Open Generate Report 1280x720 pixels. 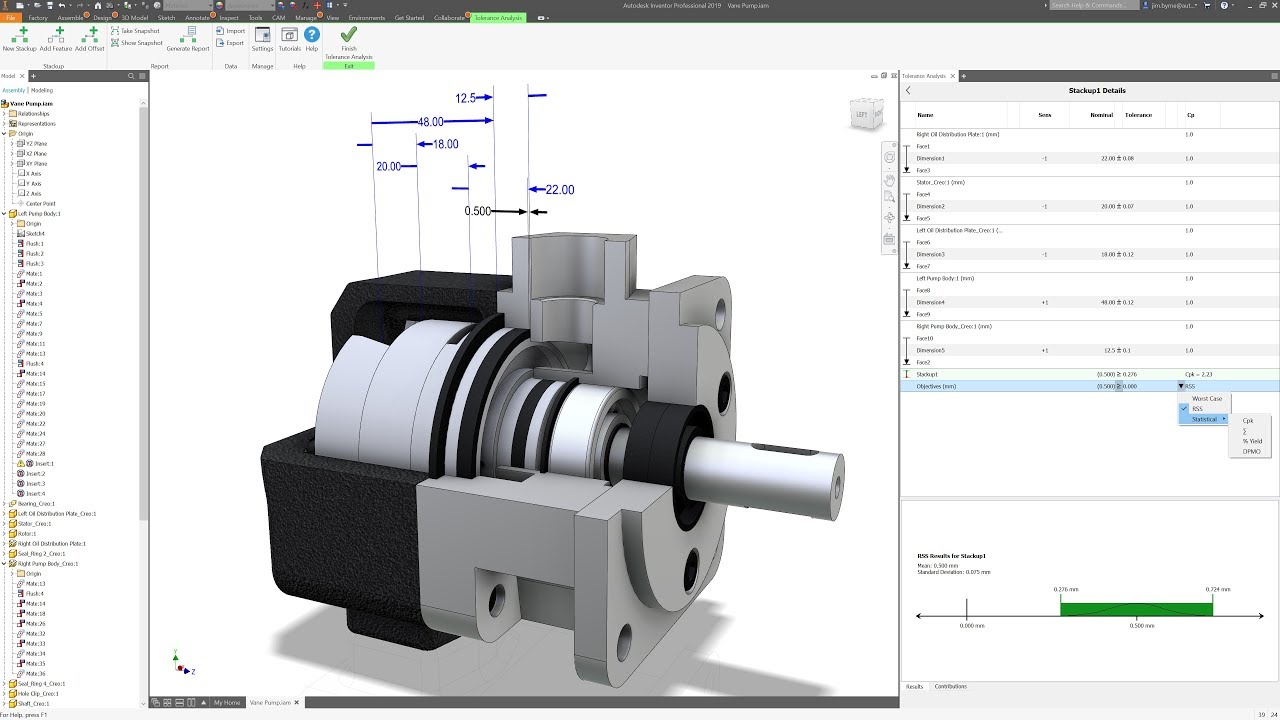pos(188,40)
